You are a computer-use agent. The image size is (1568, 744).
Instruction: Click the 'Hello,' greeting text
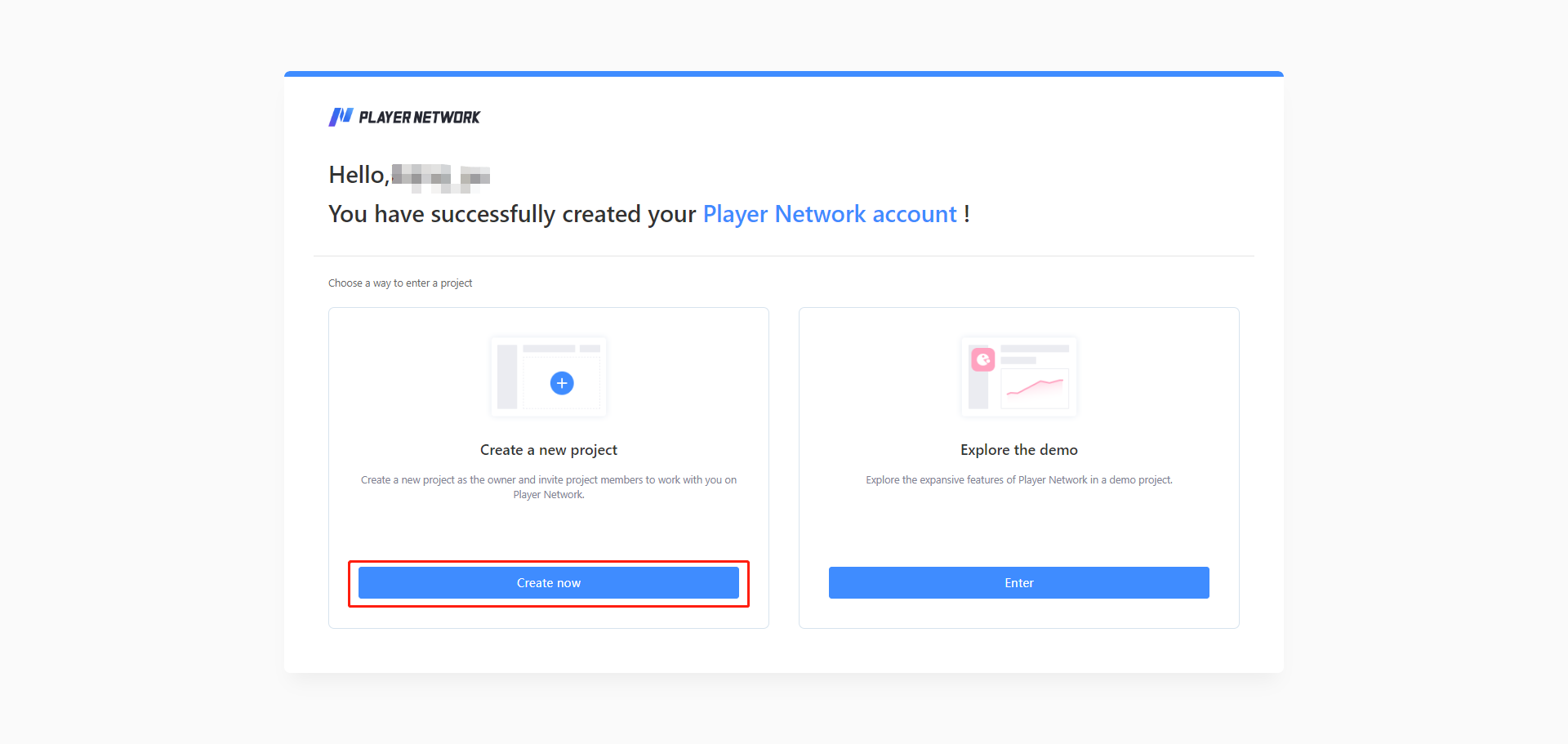point(358,175)
